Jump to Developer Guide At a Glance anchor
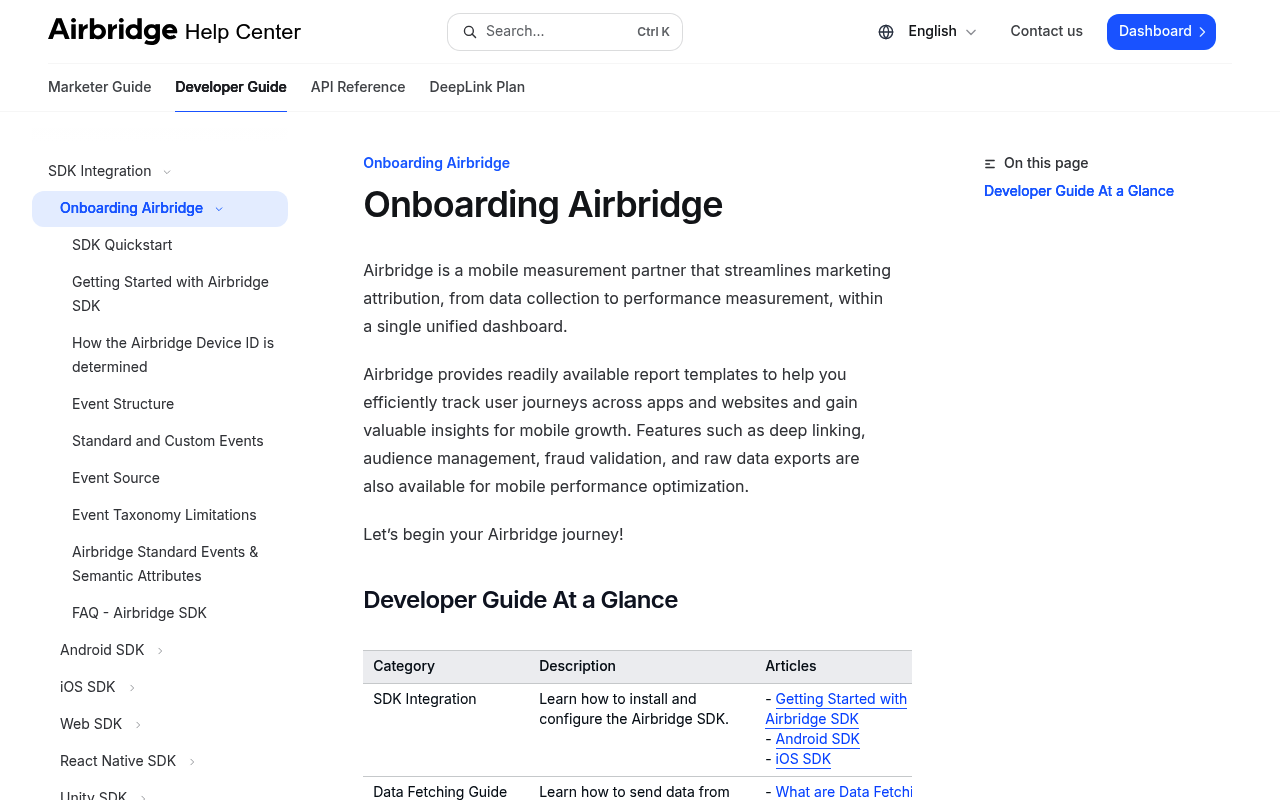 (1079, 191)
